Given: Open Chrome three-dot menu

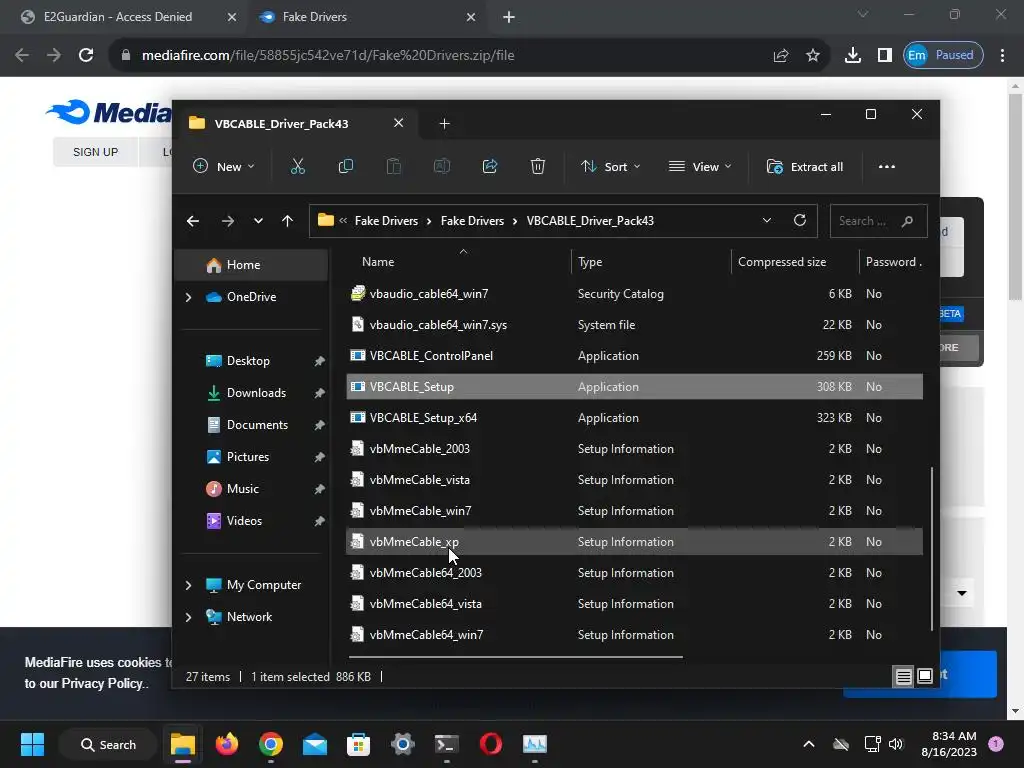Looking at the screenshot, I should pyautogui.click(x=1002, y=55).
